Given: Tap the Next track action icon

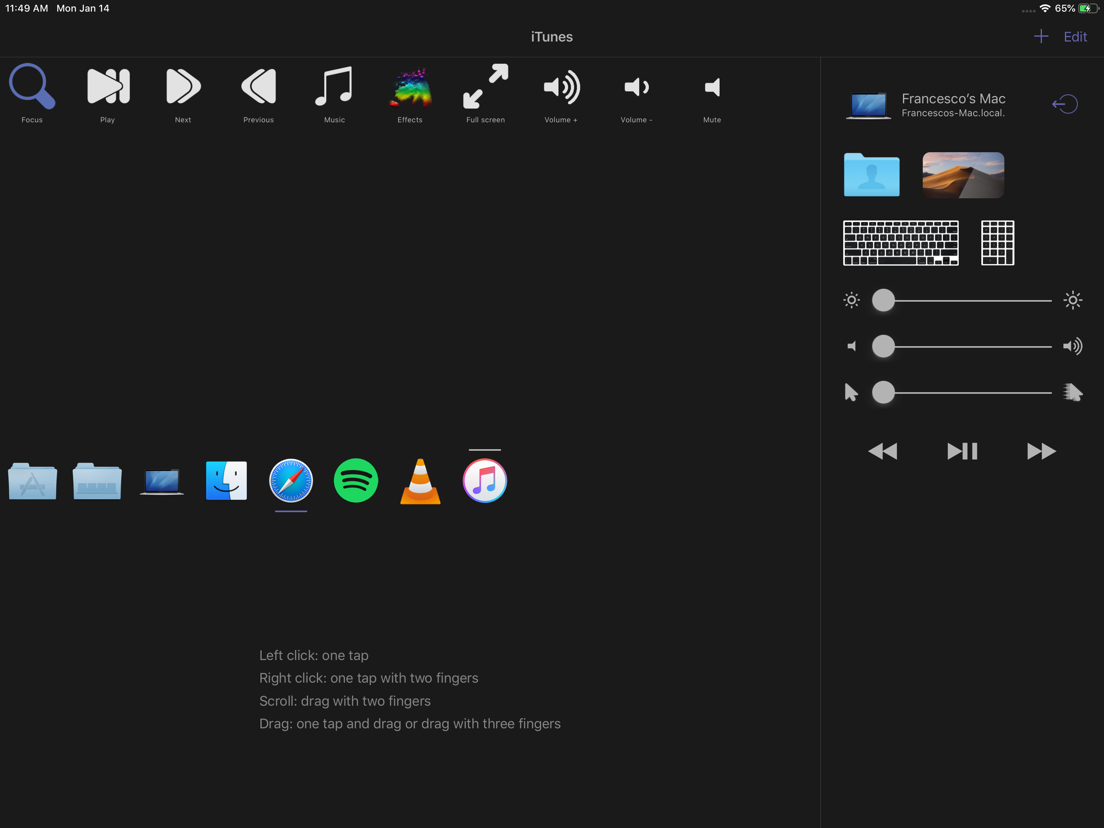Looking at the screenshot, I should [183, 87].
